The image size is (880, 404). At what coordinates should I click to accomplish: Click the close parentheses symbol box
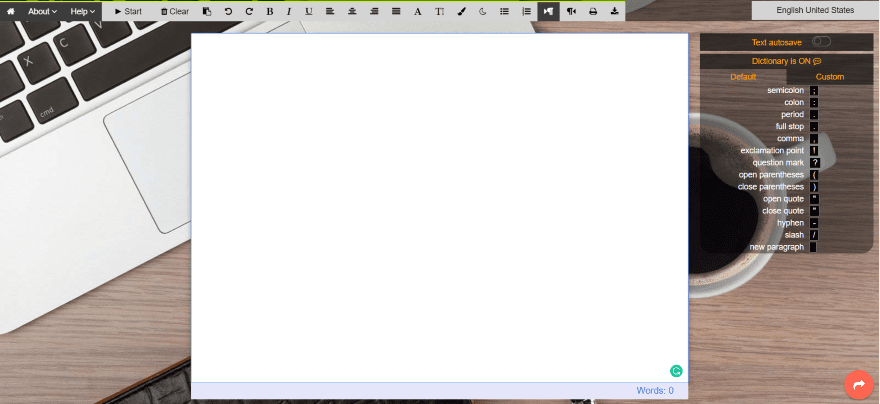coord(814,187)
